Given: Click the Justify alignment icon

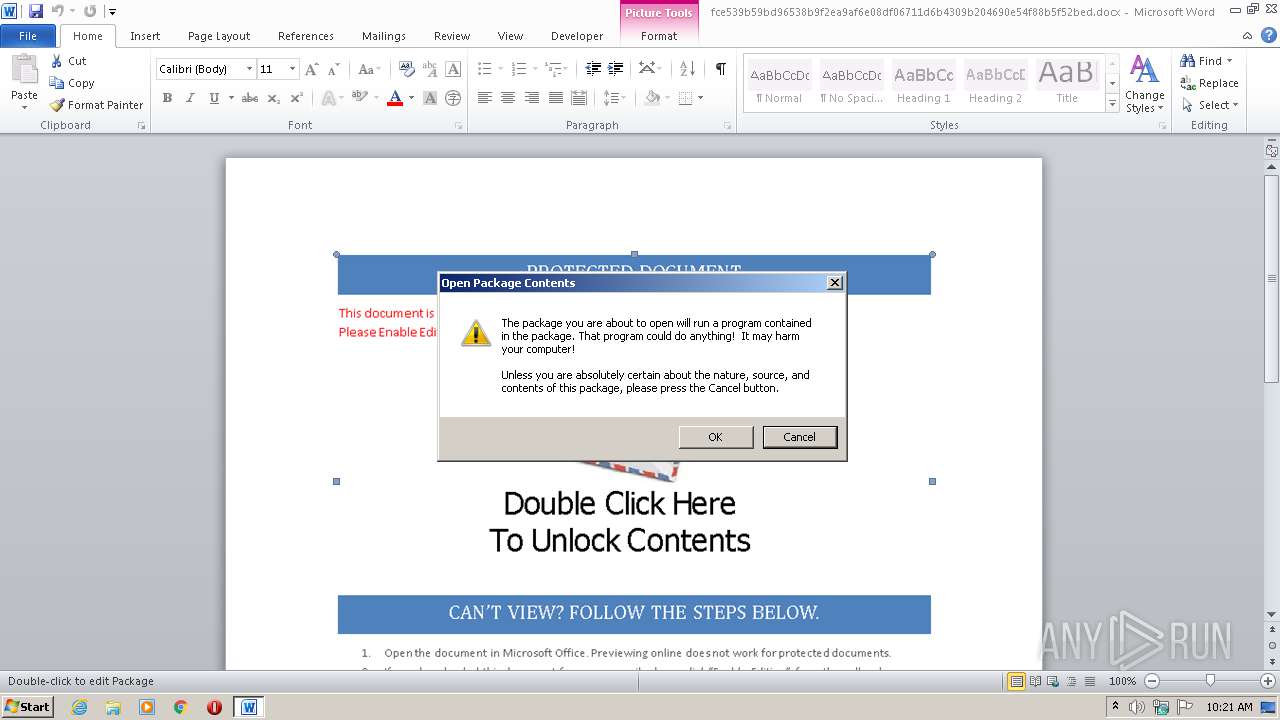Looking at the screenshot, I should coord(555,98).
